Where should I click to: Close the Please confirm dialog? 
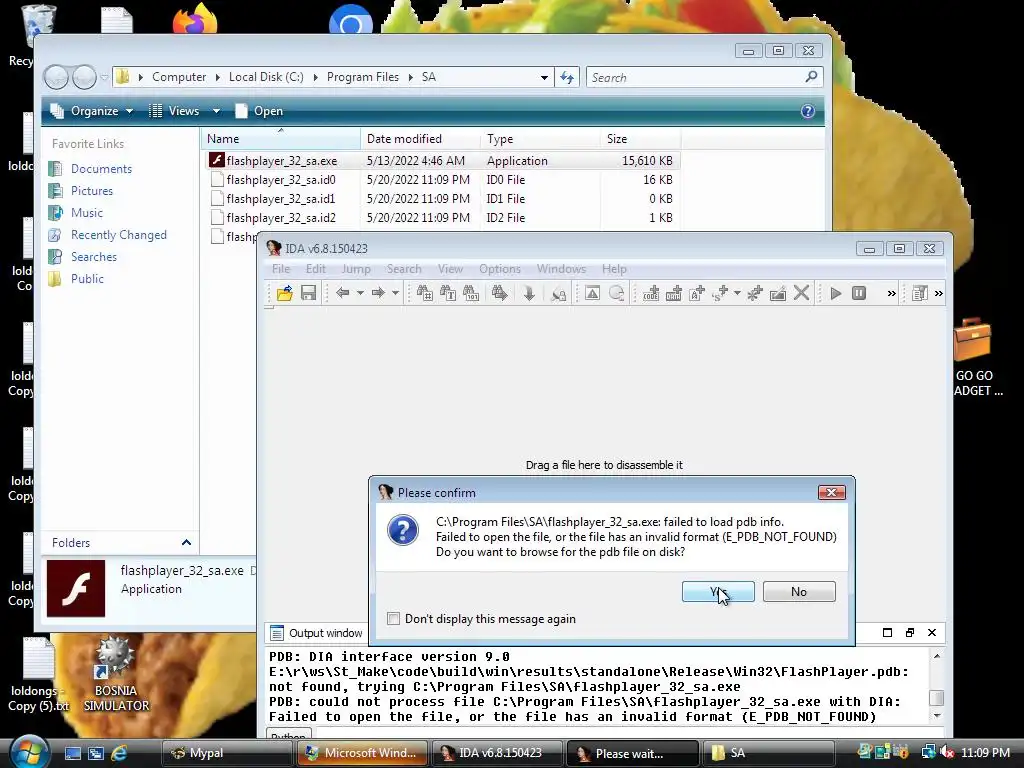[831, 492]
